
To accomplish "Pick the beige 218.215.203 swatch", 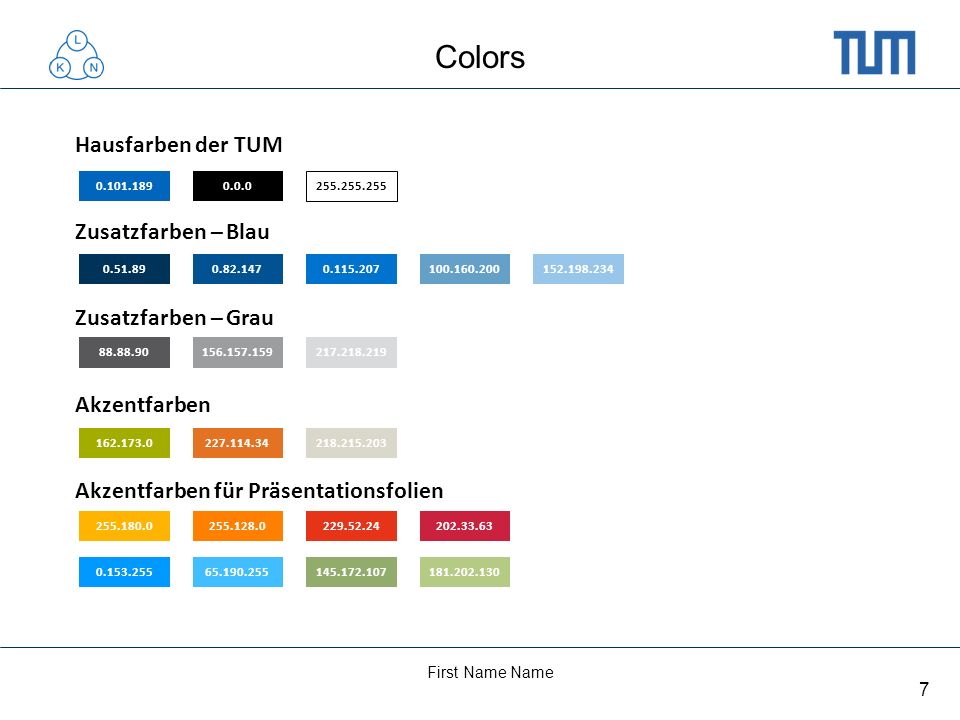I will [351, 443].
